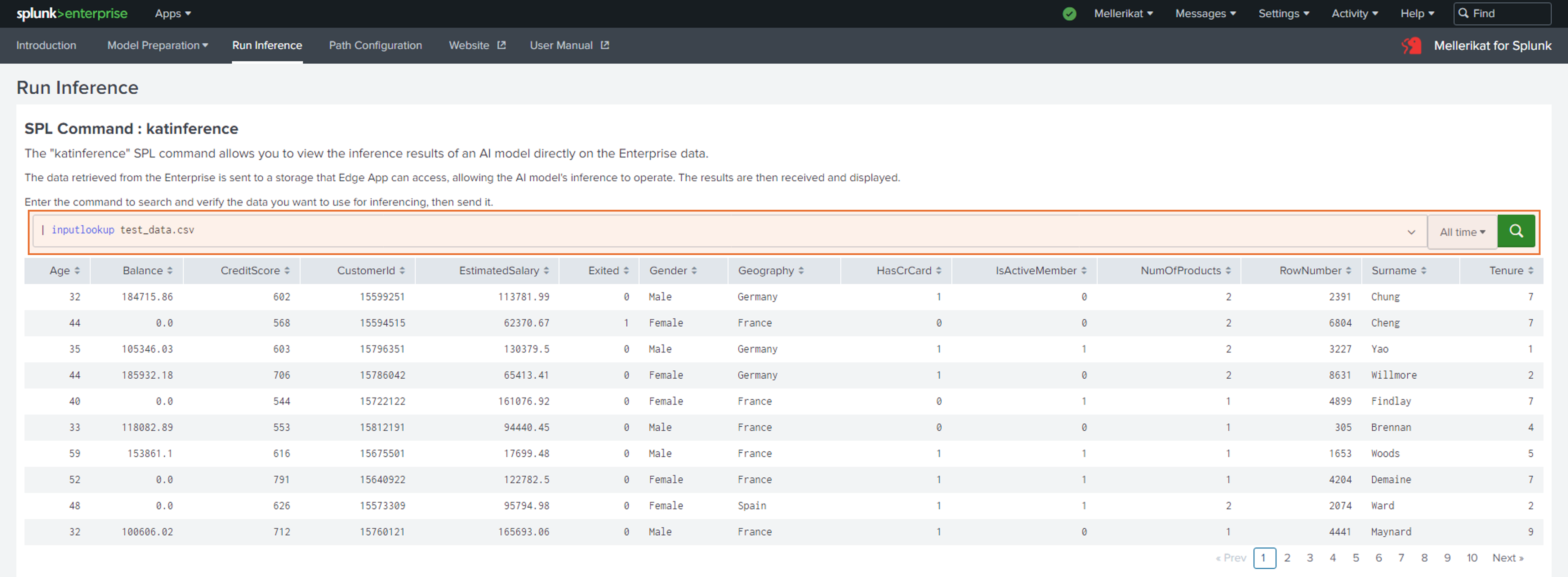
Task: Click the Find input box
Action: [x=1502, y=14]
